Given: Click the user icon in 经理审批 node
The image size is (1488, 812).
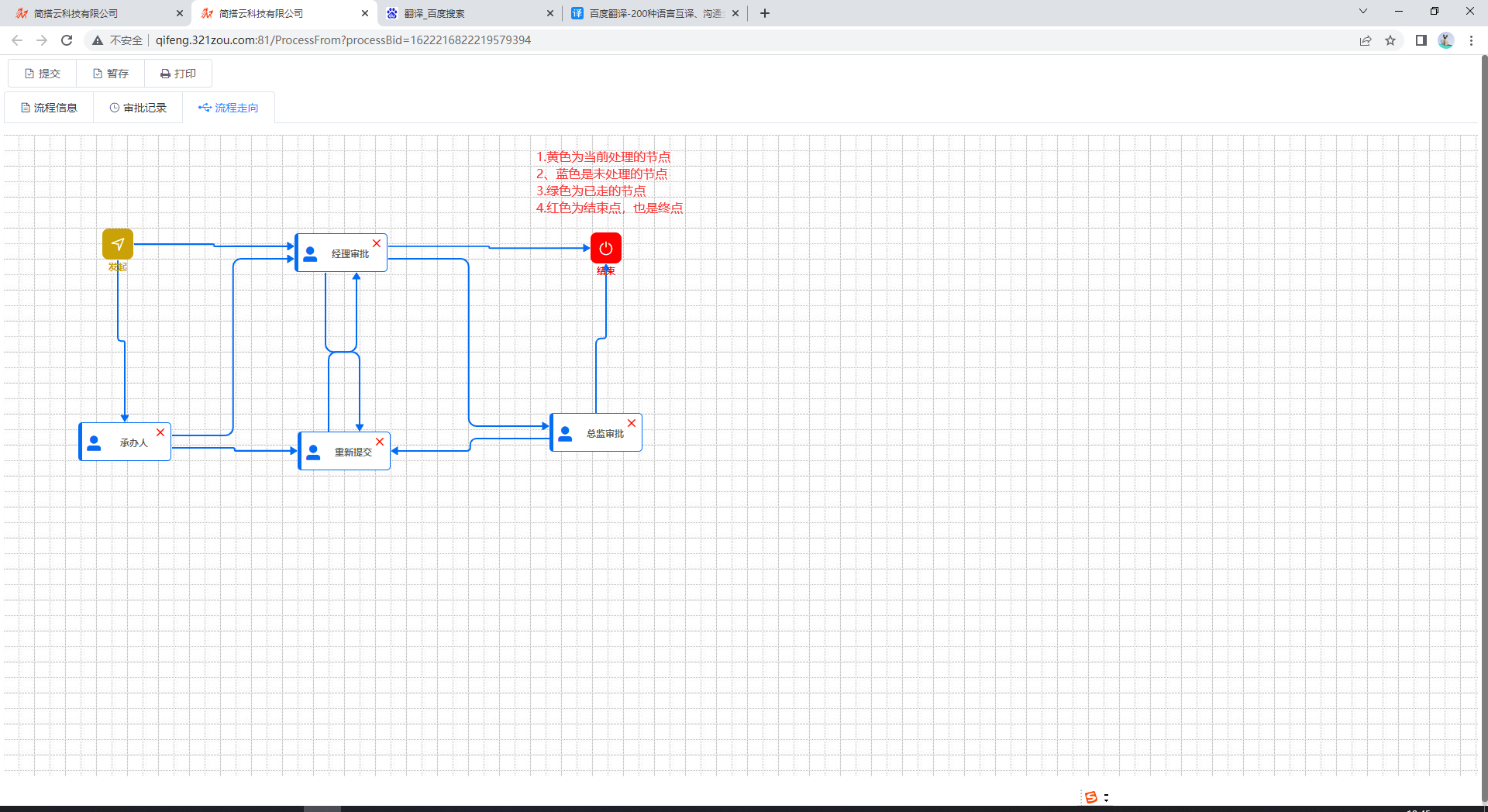Looking at the screenshot, I should click(x=310, y=254).
